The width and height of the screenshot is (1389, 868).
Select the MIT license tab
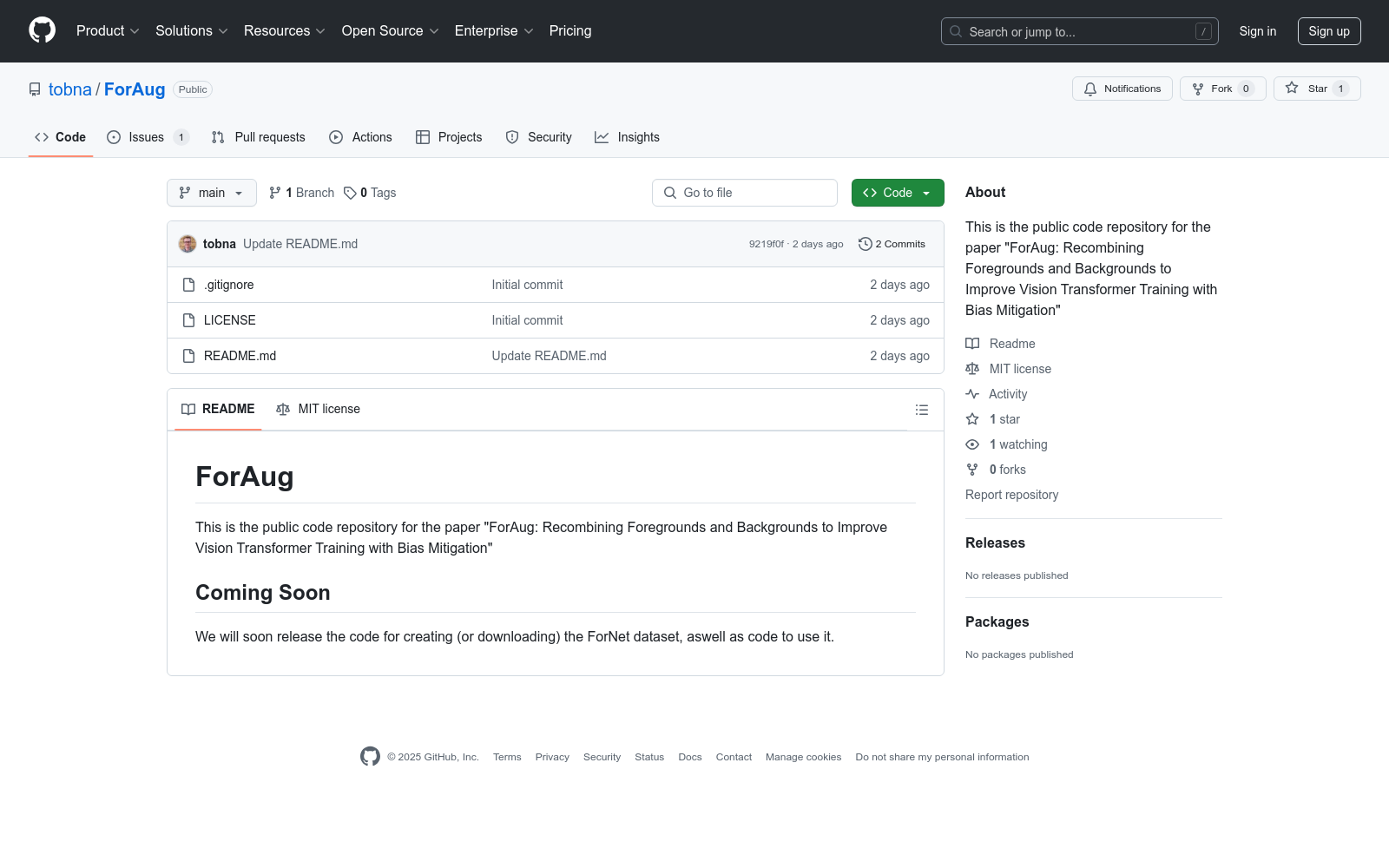(x=318, y=409)
